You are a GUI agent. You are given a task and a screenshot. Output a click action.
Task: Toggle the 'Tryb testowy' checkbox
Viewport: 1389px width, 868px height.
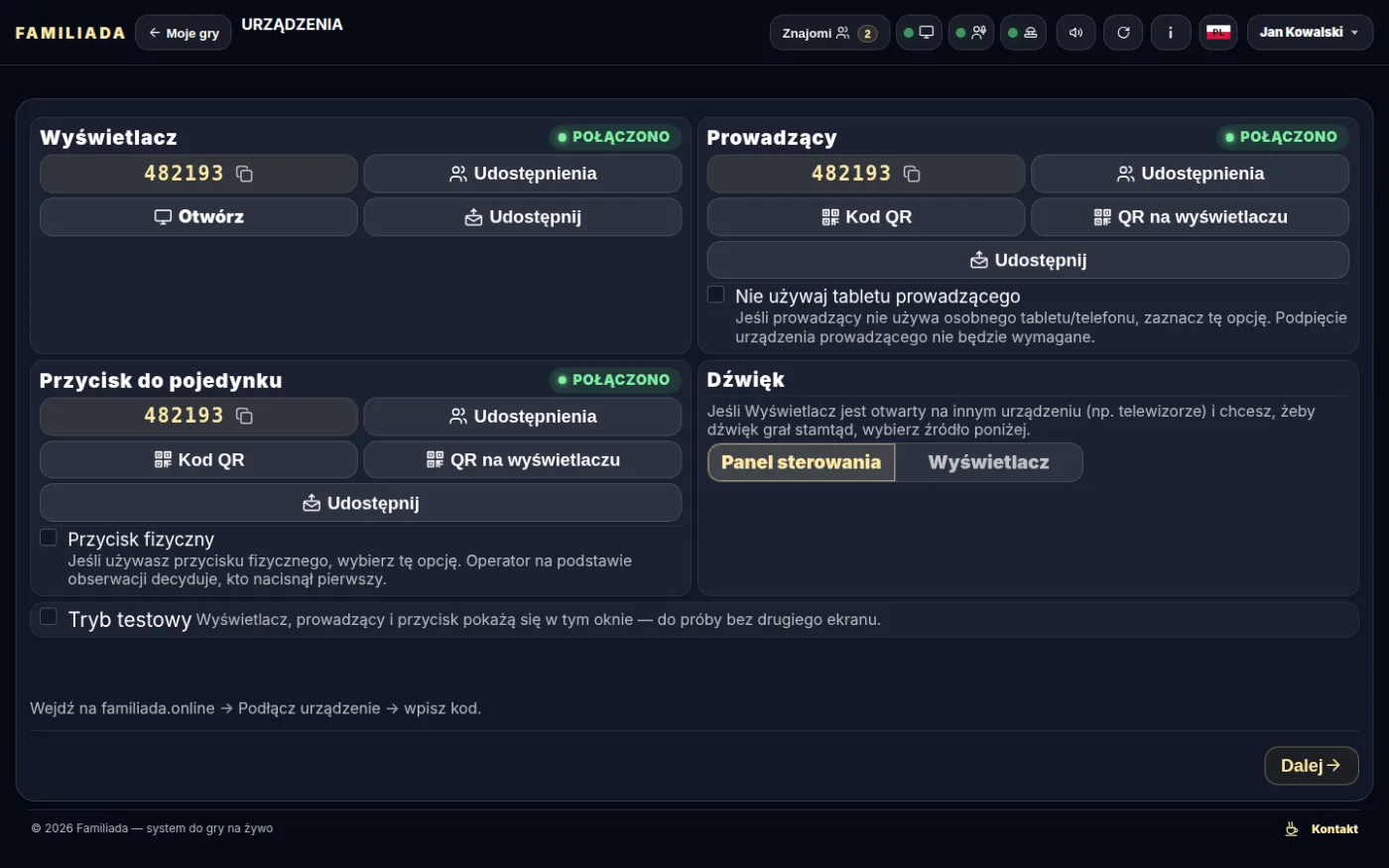48,617
